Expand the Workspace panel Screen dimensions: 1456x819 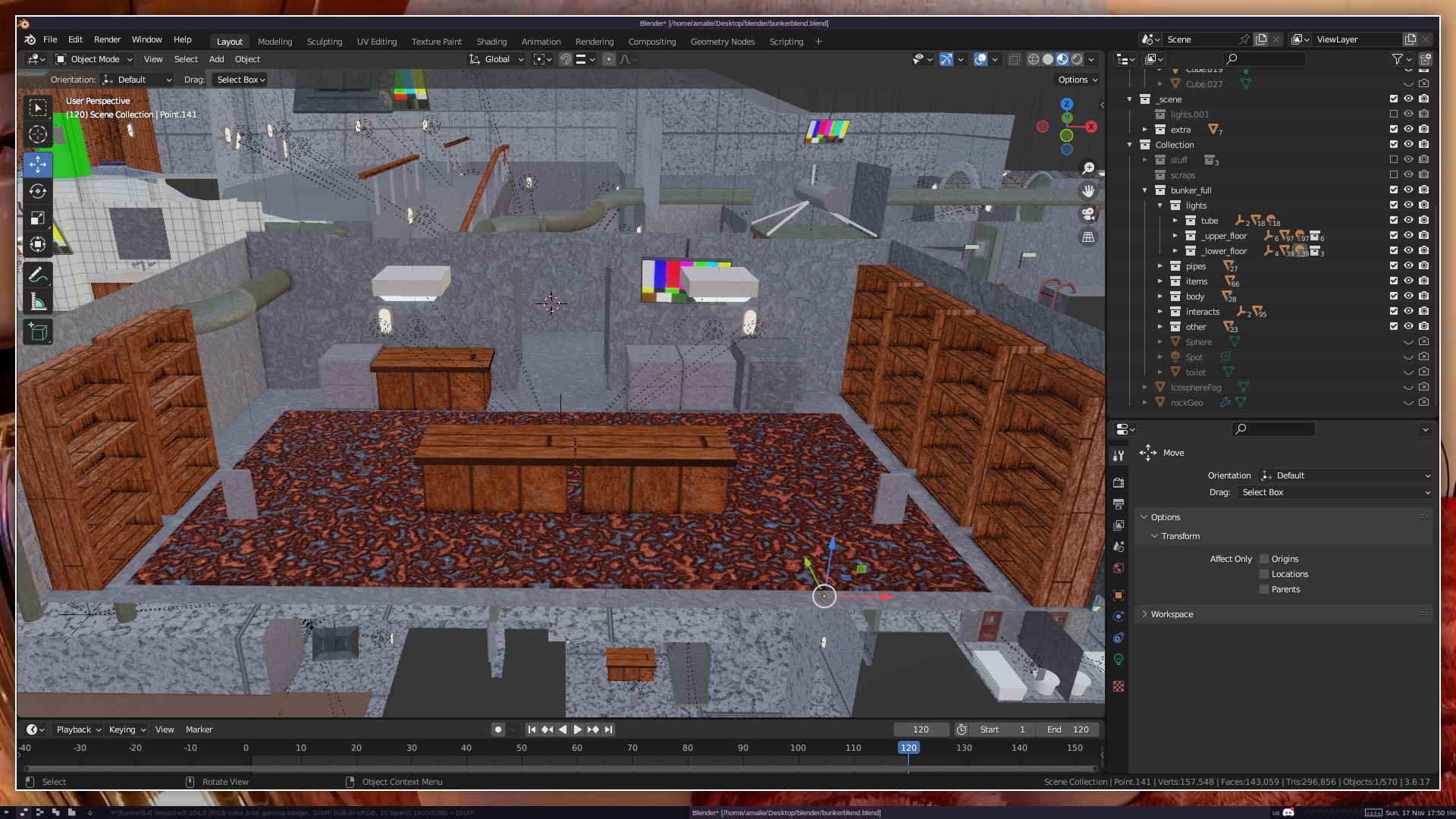(x=1171, y=614)
